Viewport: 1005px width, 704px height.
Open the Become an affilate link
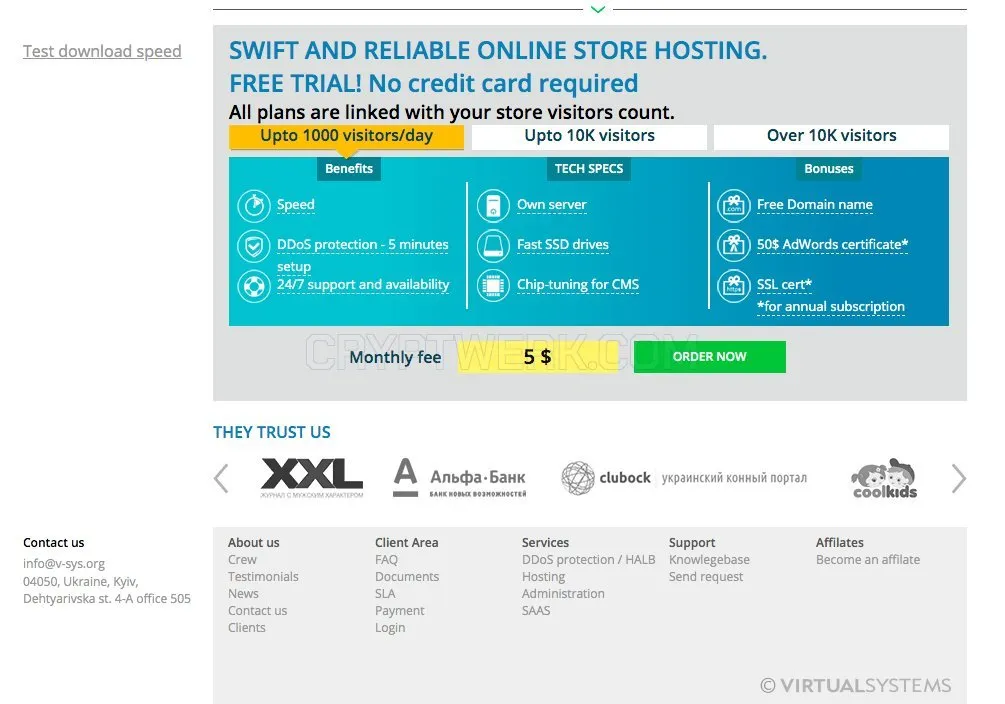[868, 560]
